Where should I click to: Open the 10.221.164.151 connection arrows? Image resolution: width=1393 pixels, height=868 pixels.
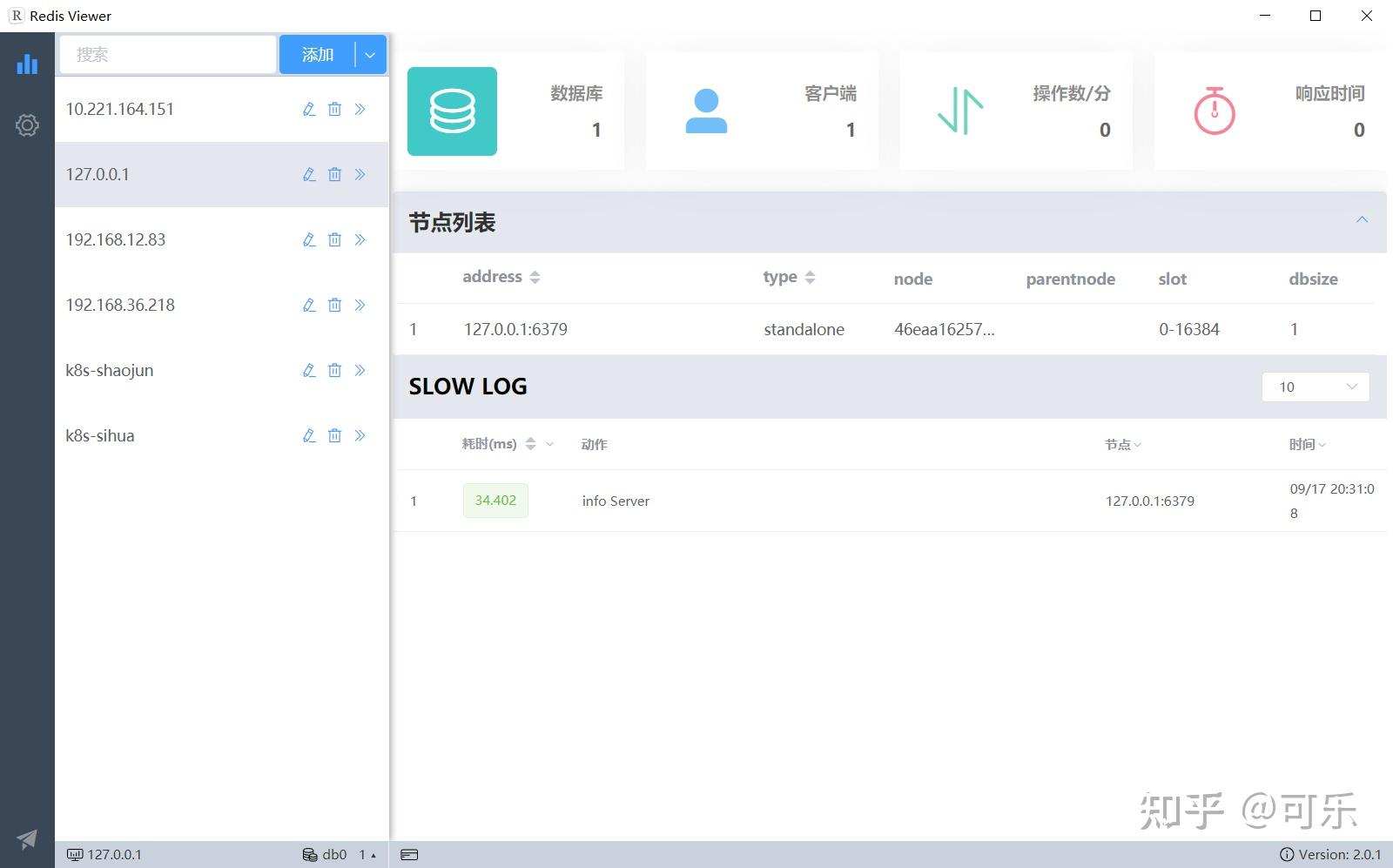(x=360, y=109)
